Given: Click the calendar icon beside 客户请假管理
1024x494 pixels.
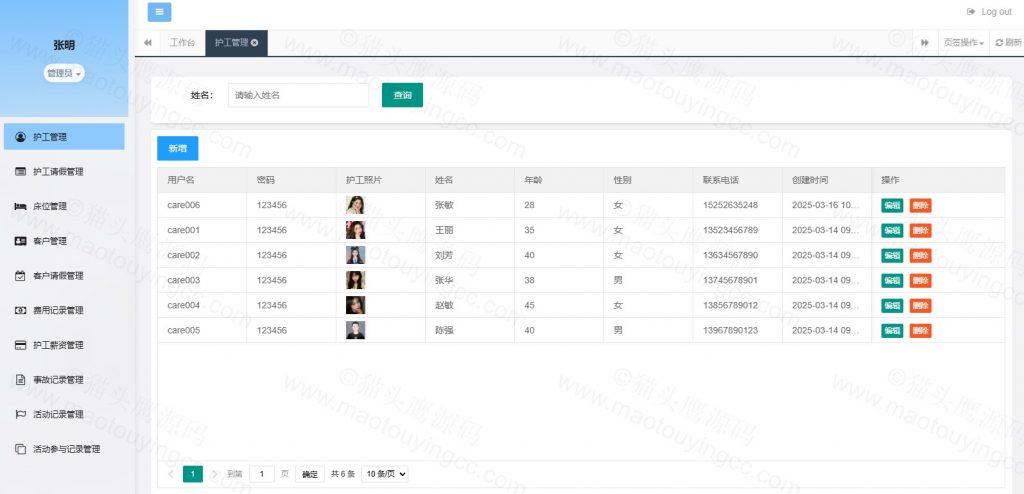Looking at the screenshot, I should (x=20, y=276).
